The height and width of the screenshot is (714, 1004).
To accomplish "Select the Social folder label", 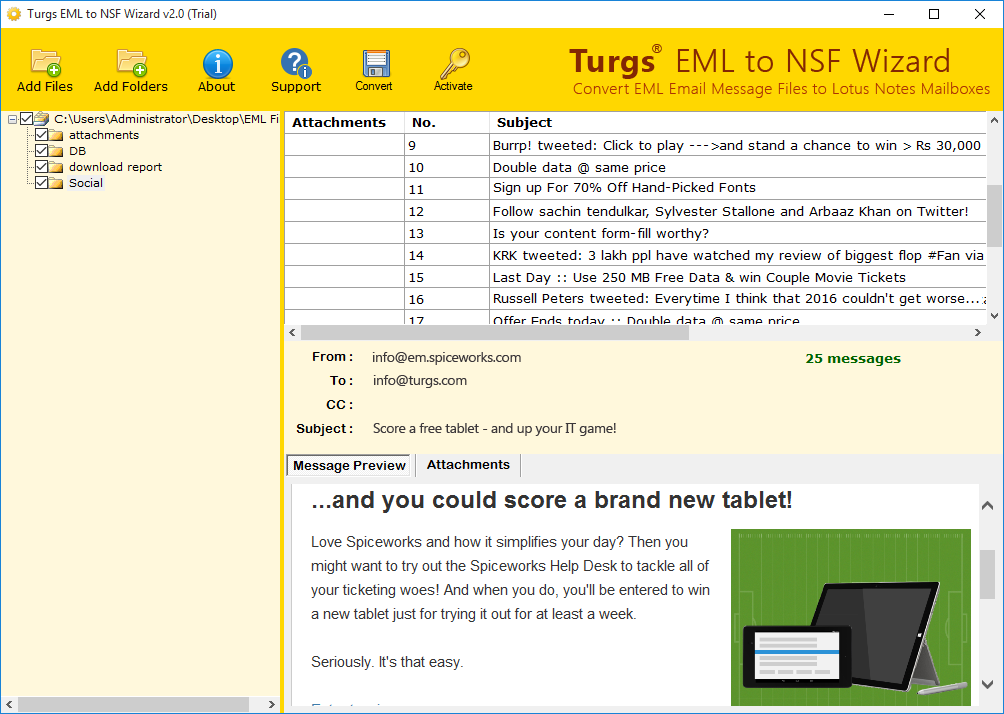I will click(x=86, y=183).
